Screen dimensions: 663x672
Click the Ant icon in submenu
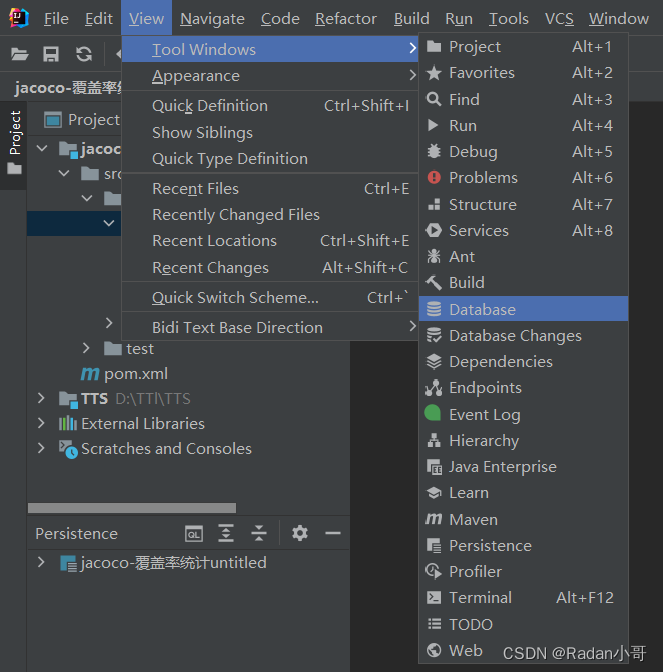pyautogui.click(x=434, y=256)
